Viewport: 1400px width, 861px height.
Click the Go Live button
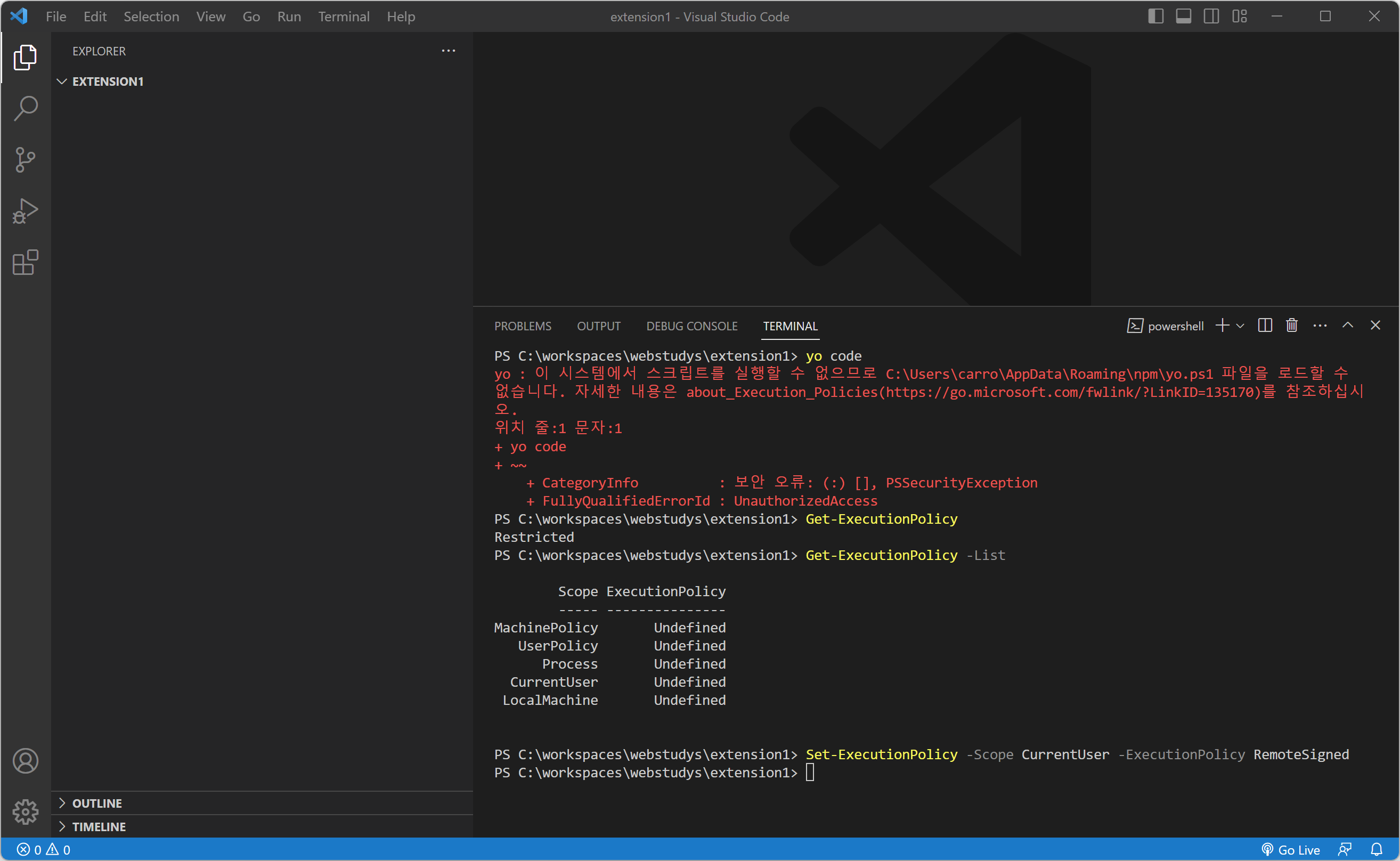point(1290,850)
